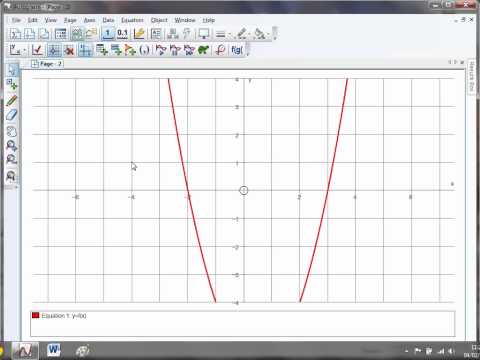
Task: Activate the drag hand tool
Action: 12,132
